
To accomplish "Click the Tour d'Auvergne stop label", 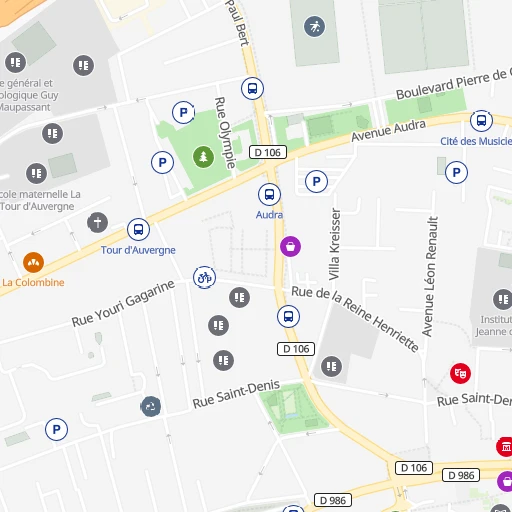I will click(138, 250).
